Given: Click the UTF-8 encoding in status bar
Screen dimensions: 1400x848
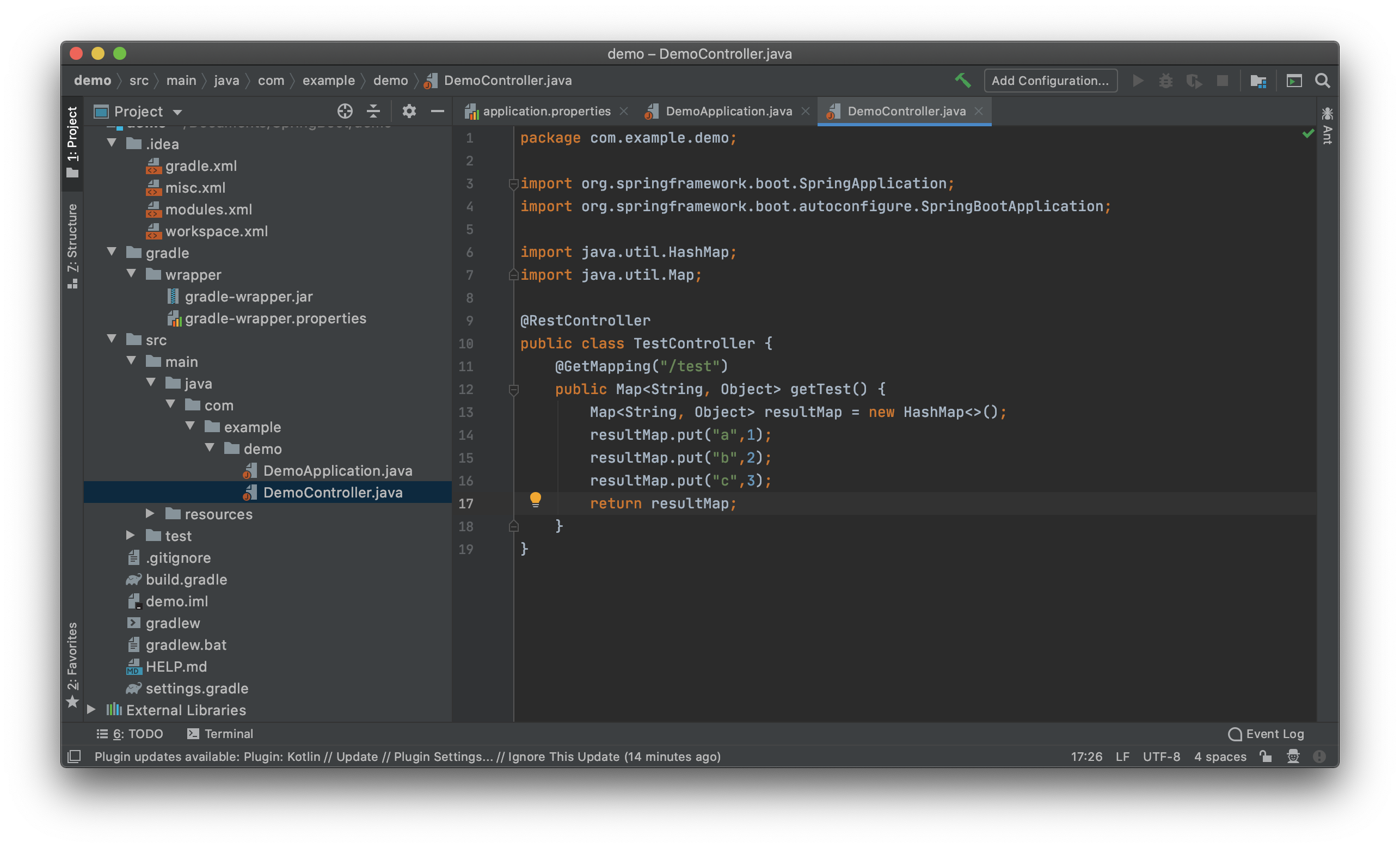Looking at the screenshot, I should 1161,756.
